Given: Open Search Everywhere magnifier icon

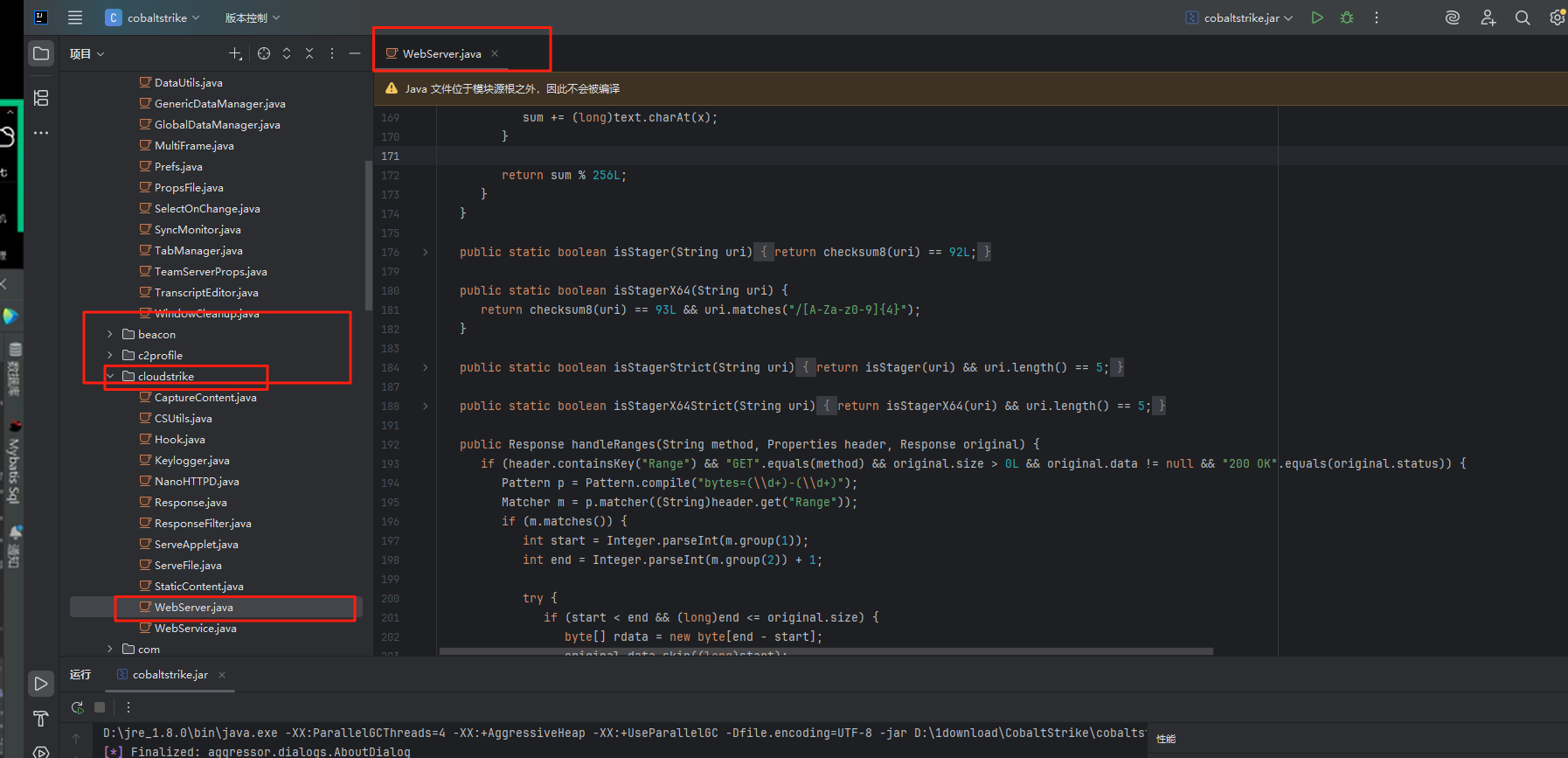Looking at the screenshot, I should point(1523,17).
